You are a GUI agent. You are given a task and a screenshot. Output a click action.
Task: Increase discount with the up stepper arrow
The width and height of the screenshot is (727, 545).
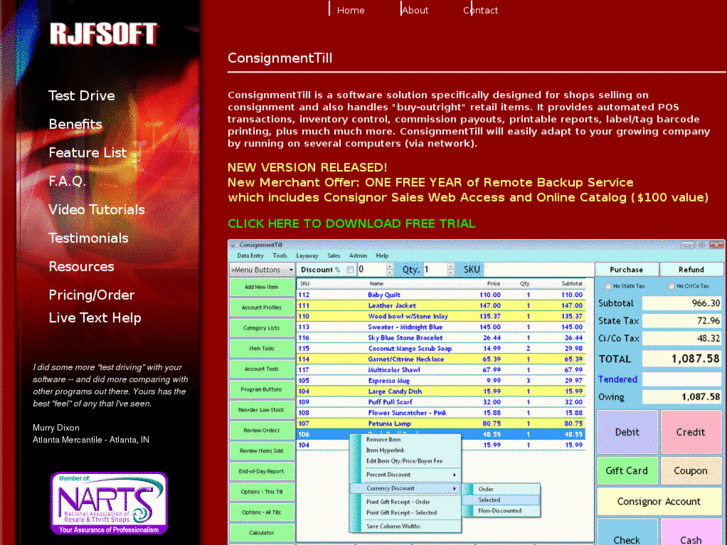pyautogui.click(x=390, y=266)
